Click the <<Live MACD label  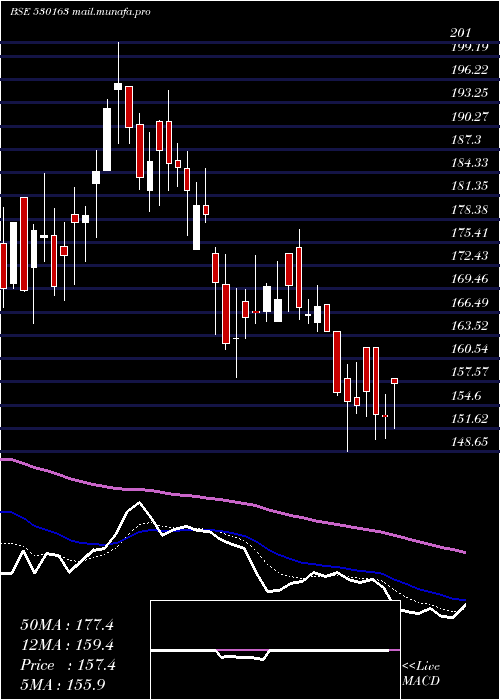coord(421,673)
